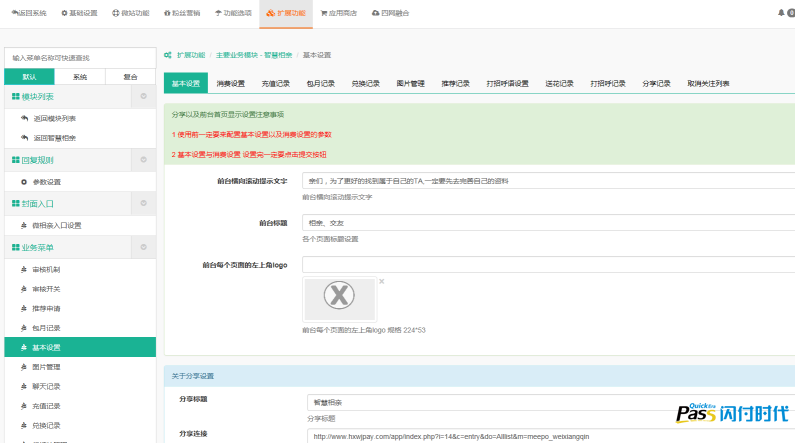Remove the logo image with the small x
This screenshot has height=443, width=795.
point(382,281)
